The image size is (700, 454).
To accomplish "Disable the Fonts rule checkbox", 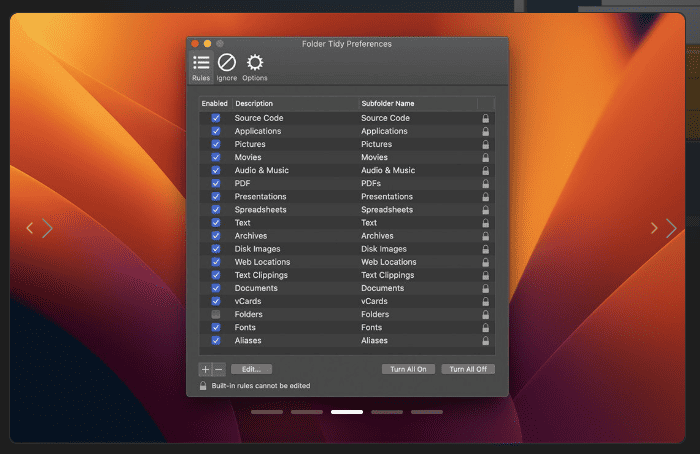I will (x=216, y=327).
